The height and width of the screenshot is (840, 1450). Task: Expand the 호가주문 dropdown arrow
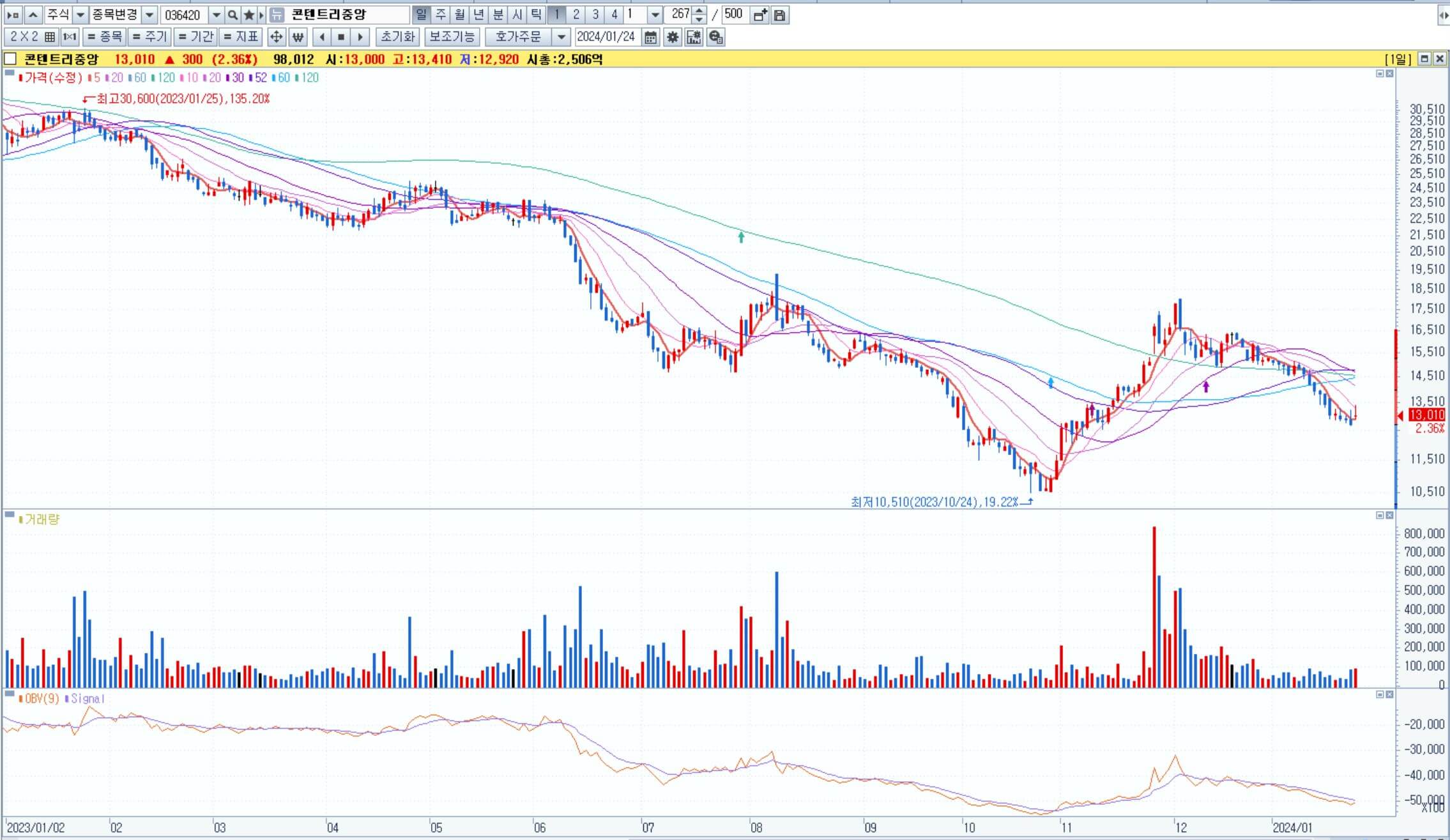pos(561,37)
